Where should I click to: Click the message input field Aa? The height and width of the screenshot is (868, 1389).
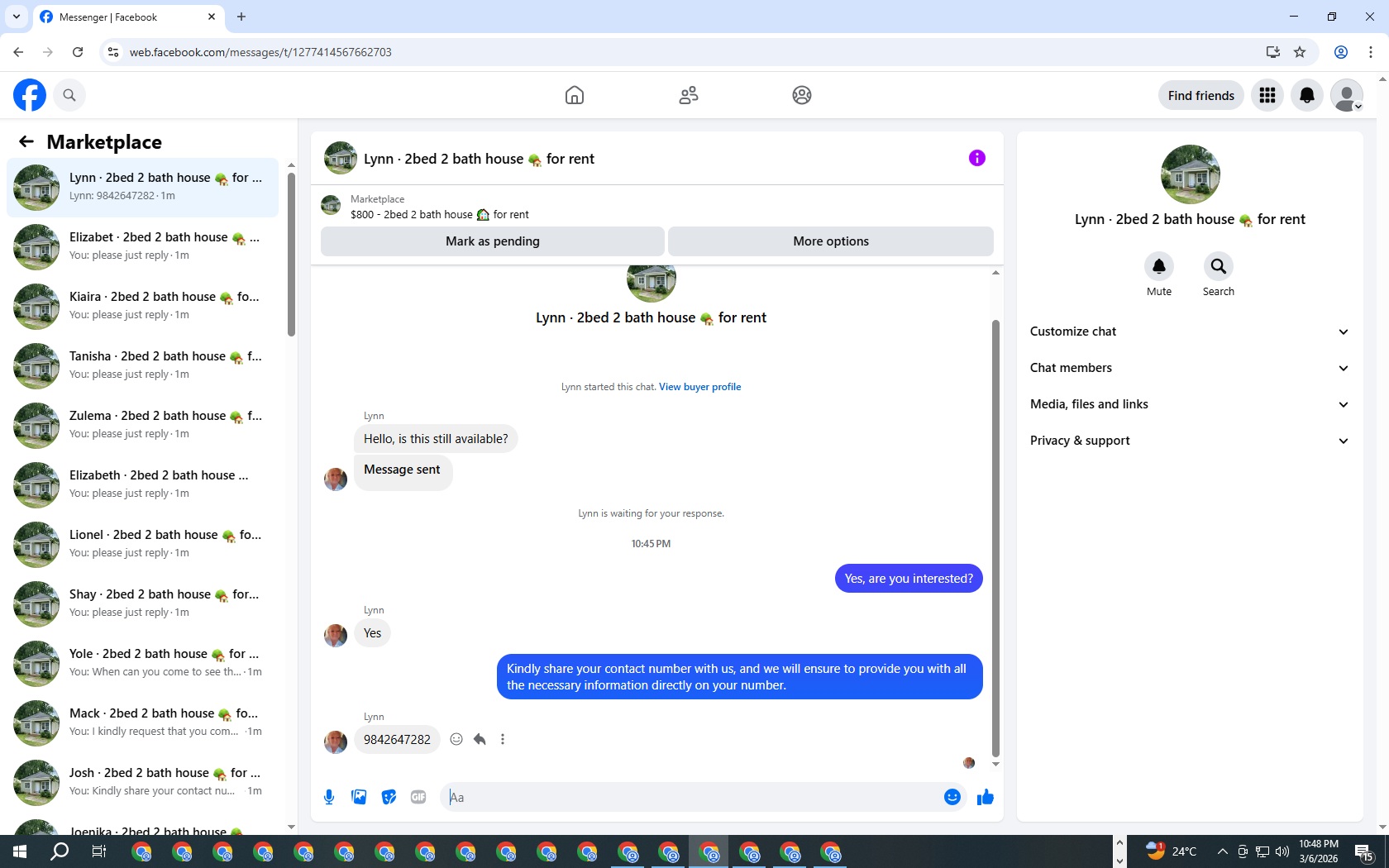693,797
